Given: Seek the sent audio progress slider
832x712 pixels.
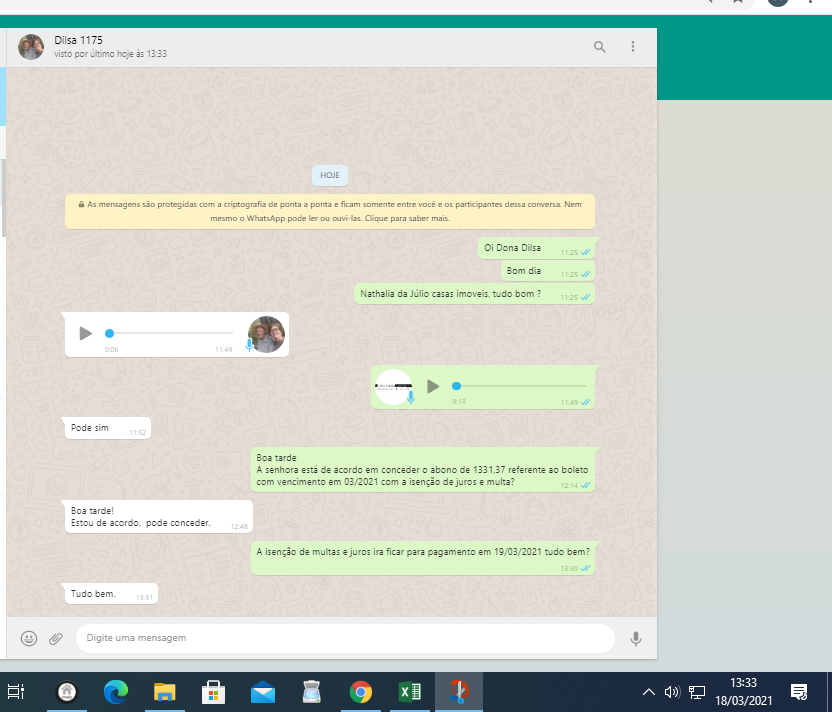Looking at the screenshot, I should coord(520,386).
